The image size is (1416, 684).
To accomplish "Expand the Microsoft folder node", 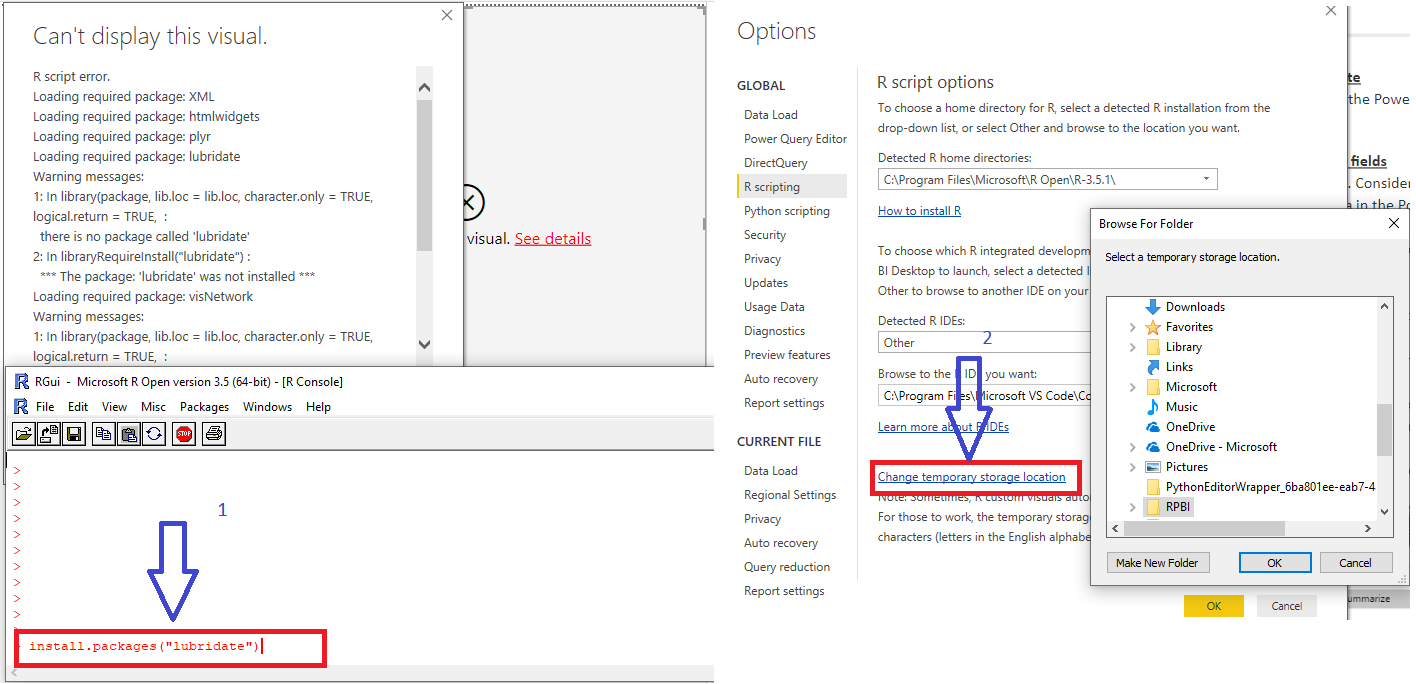I will pos(1132,387).
